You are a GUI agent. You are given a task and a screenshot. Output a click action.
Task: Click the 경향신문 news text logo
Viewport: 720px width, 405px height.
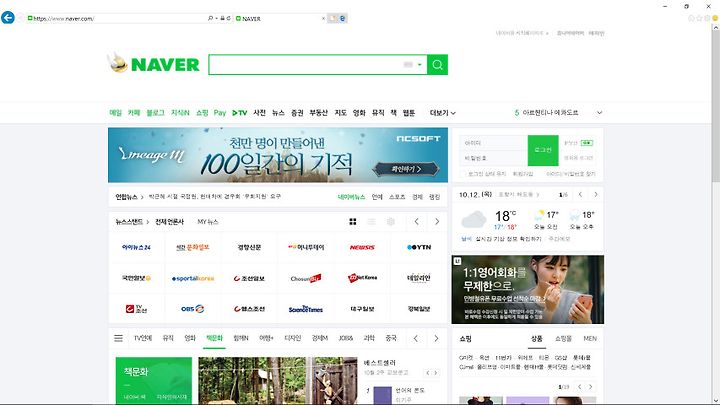(249, 247)
